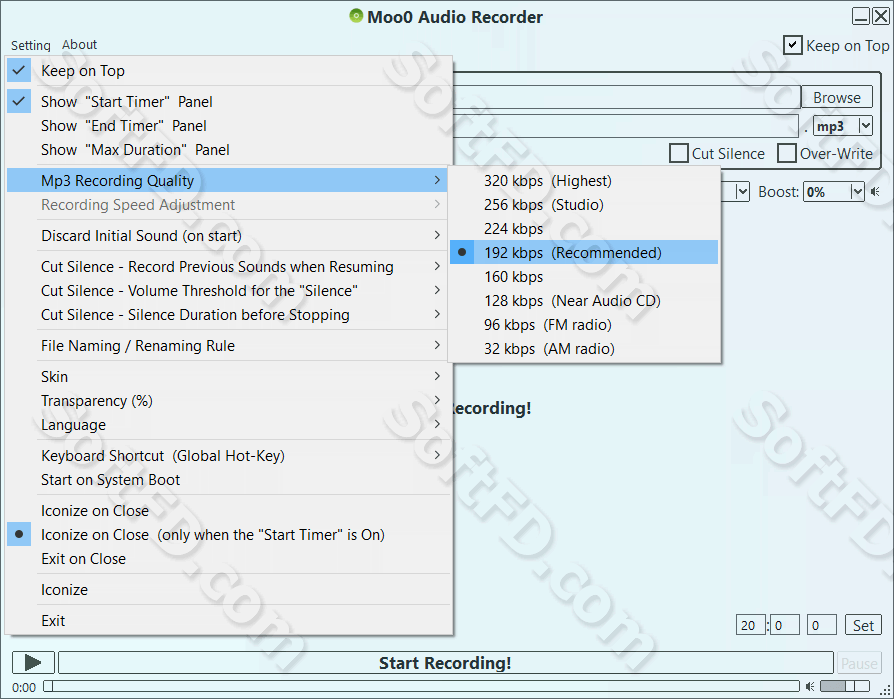Select 192 kbps (Recommended) option
This screenshot has height=699, width=894.
point(584,253)
